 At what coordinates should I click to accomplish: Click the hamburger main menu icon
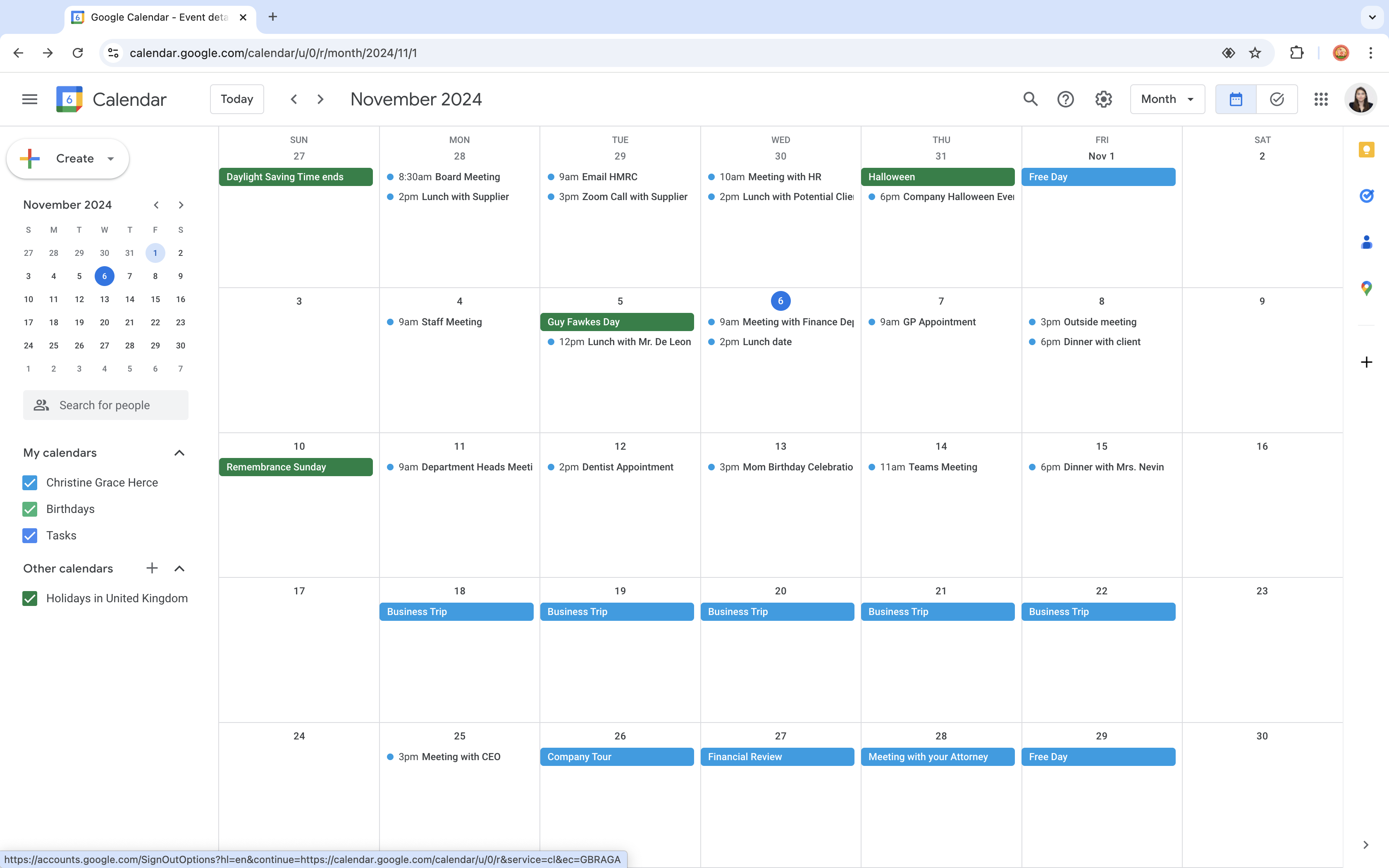(x=30, y=99)
